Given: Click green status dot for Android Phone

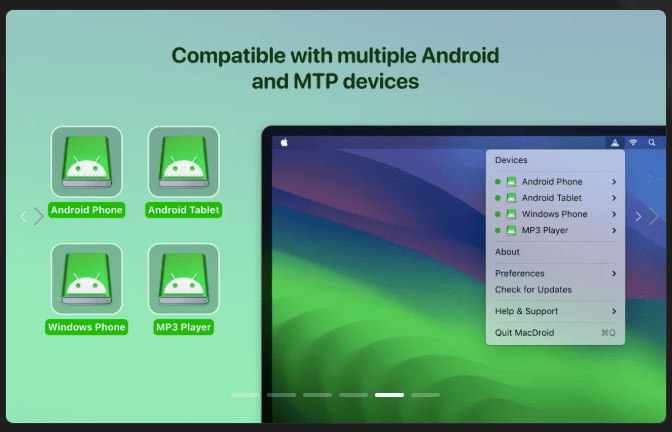Looking at the screenshot, I should pos(498,182).
